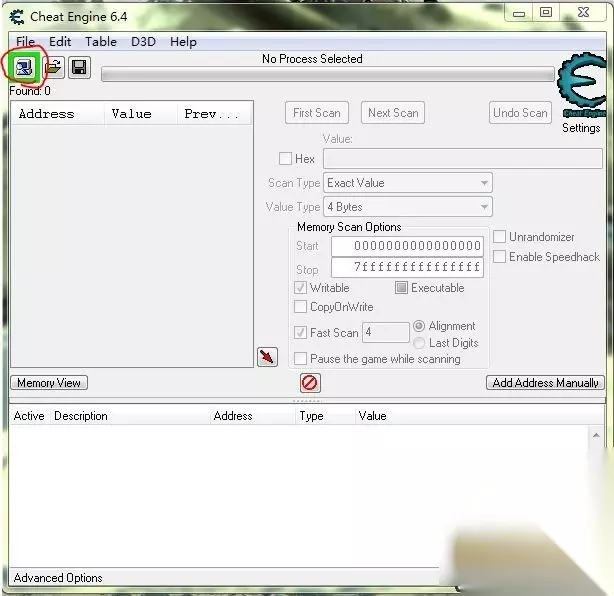Click the Description column header
Screen dimensions: 614x596
point(129,416)
